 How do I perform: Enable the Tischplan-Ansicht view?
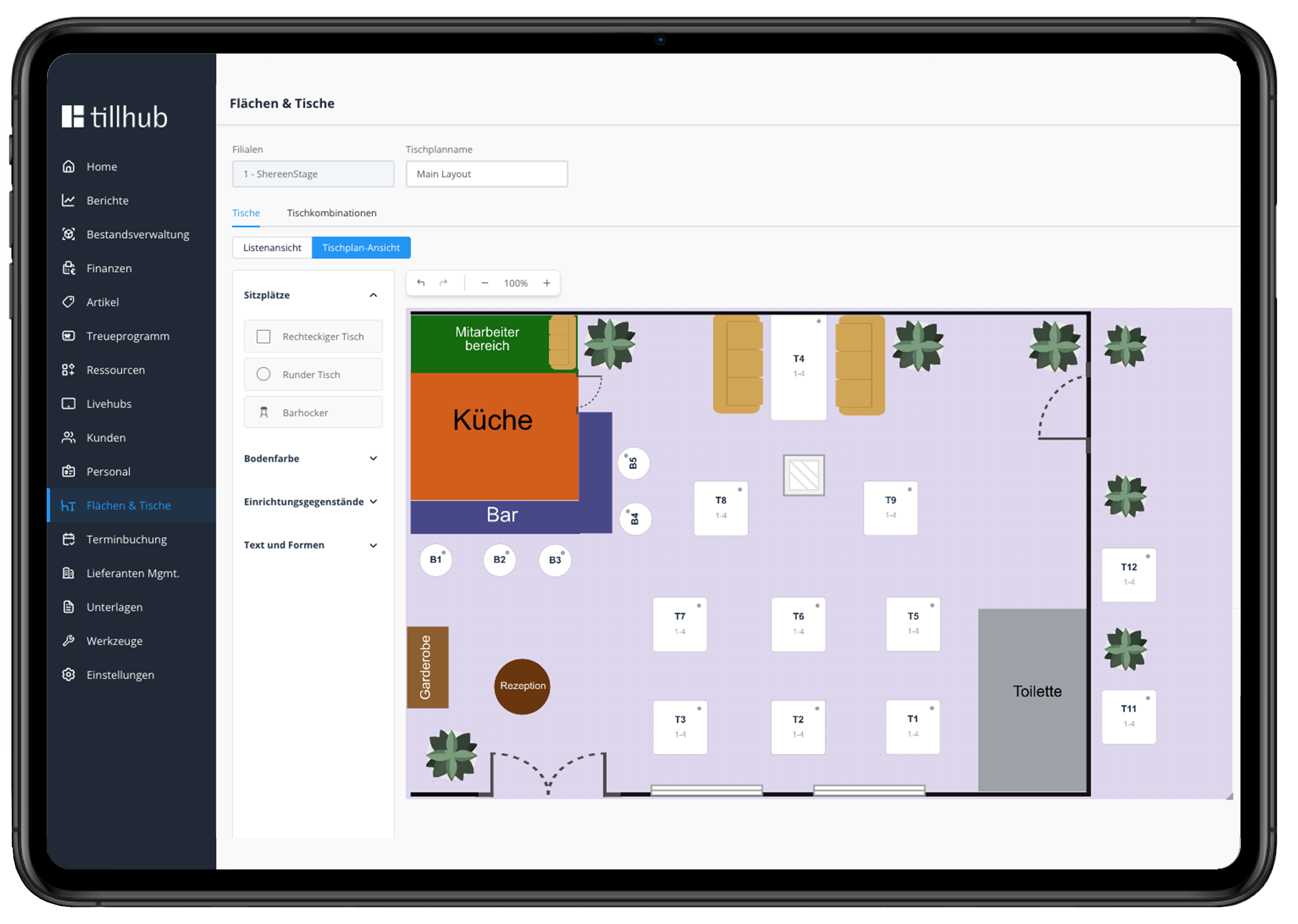tap(361, 248)
